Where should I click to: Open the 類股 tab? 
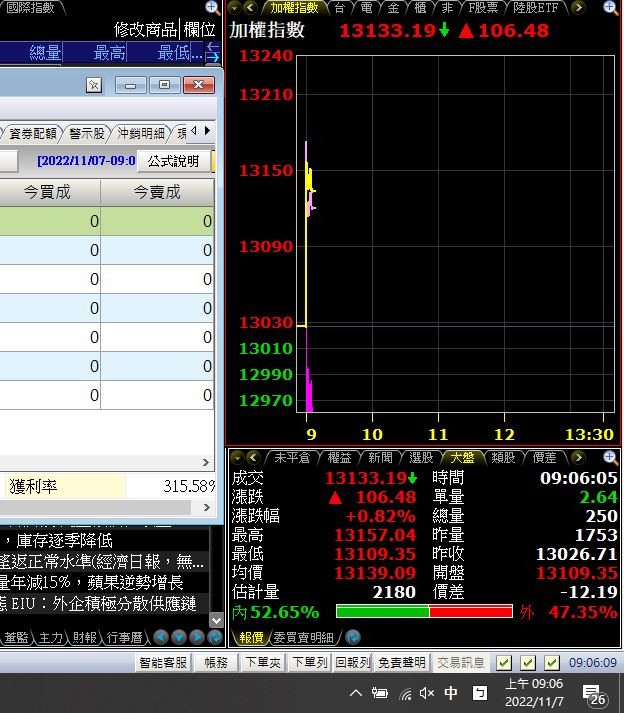503,457
